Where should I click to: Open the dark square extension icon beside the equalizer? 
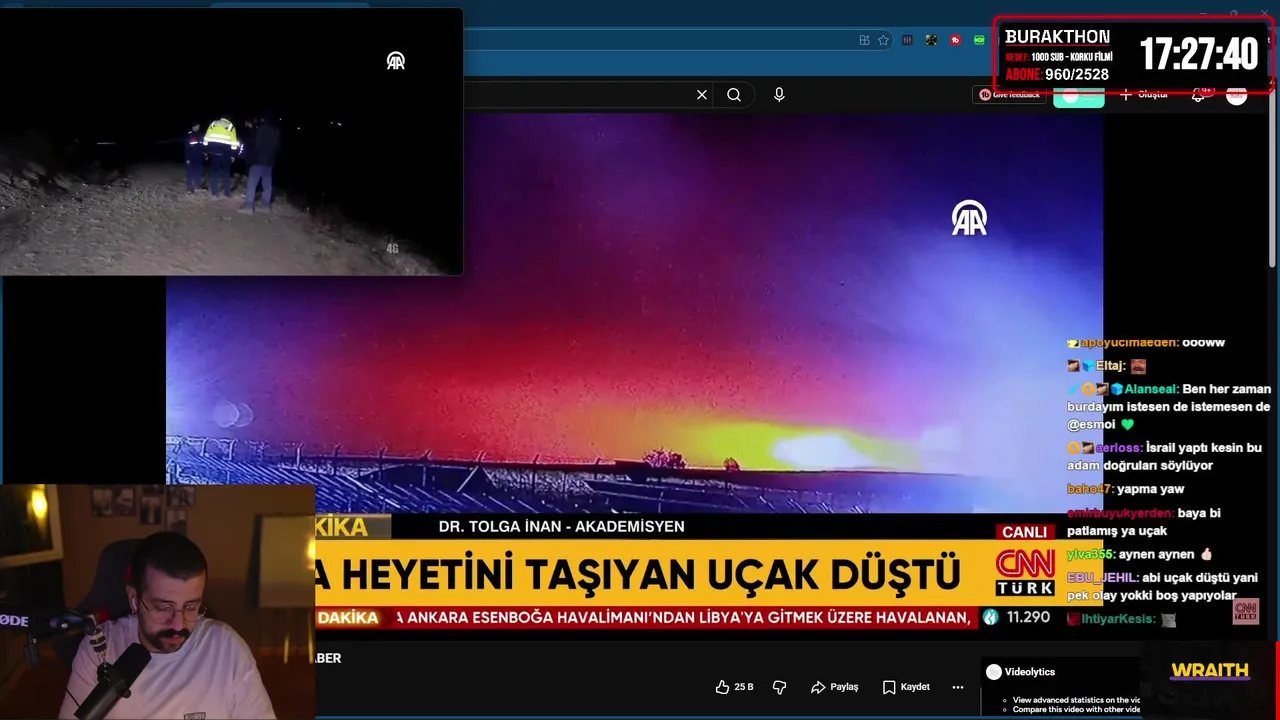pos(931,40)
